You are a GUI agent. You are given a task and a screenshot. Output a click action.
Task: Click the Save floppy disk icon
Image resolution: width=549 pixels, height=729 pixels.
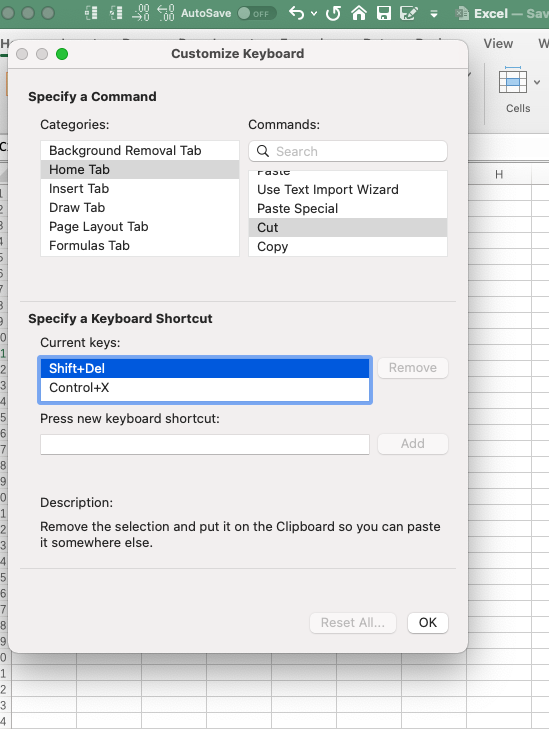[x=384, y=13]
